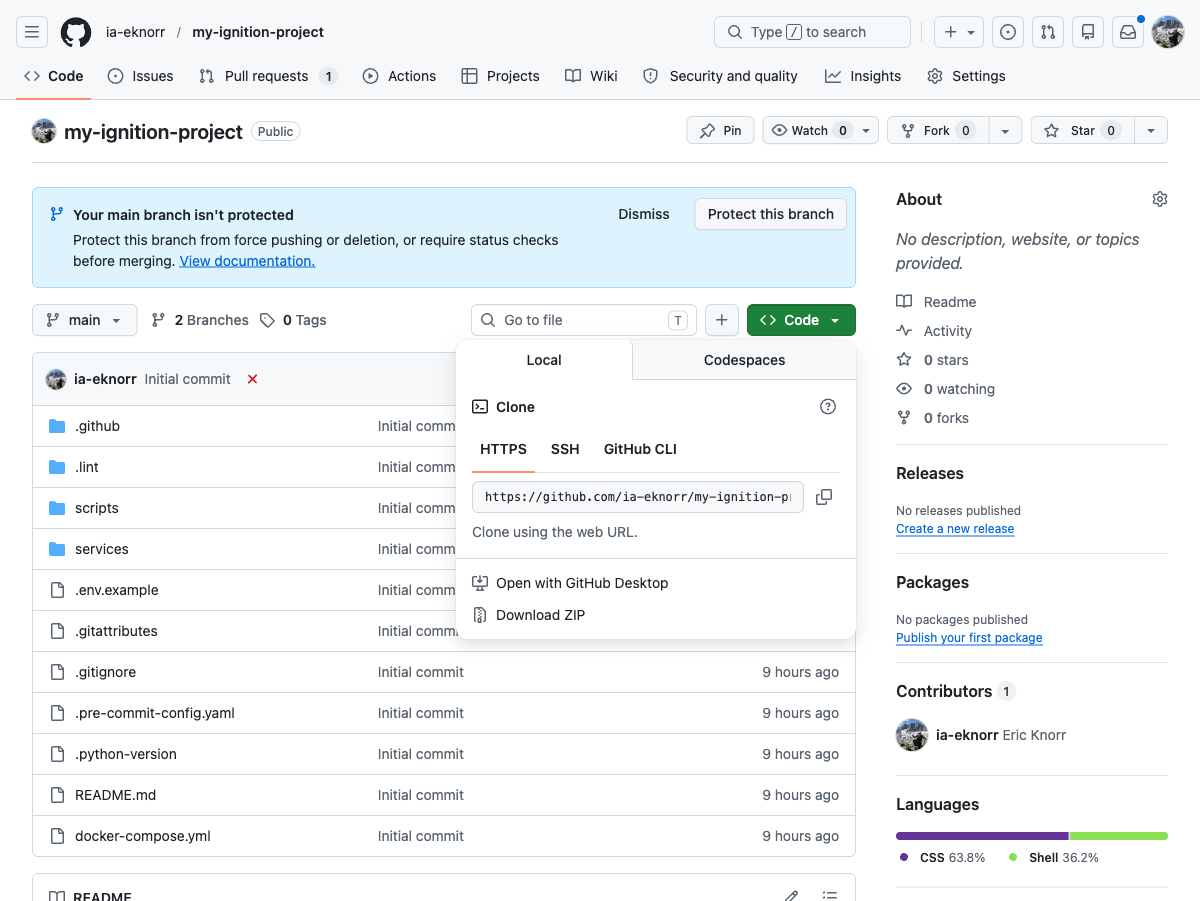Image resolution: width=1200 pixels, height=901 pixels.
Task: Open the .github folder
Action: click(97, 426)
